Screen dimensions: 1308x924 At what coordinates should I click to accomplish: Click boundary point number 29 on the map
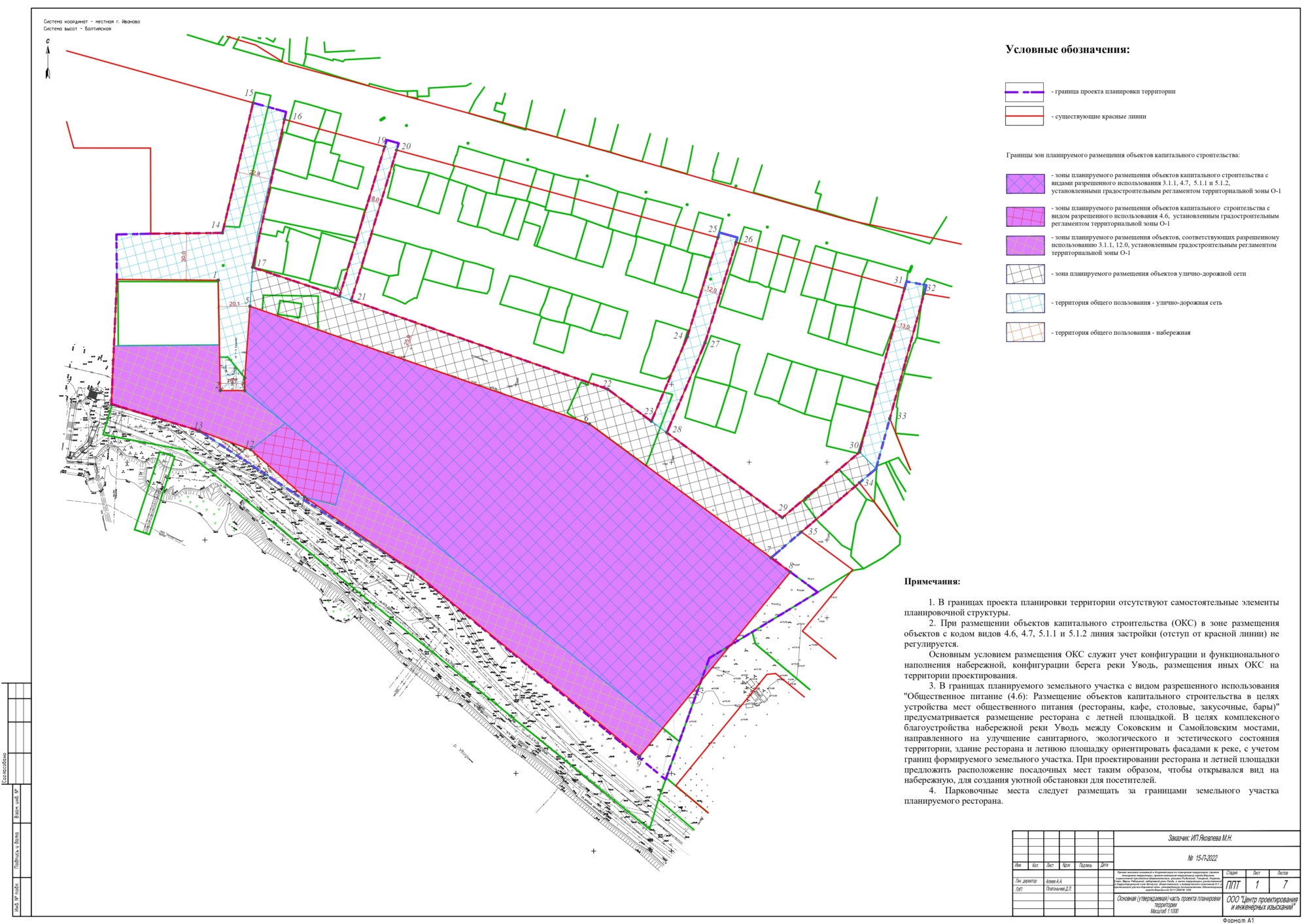pos(783,508)
